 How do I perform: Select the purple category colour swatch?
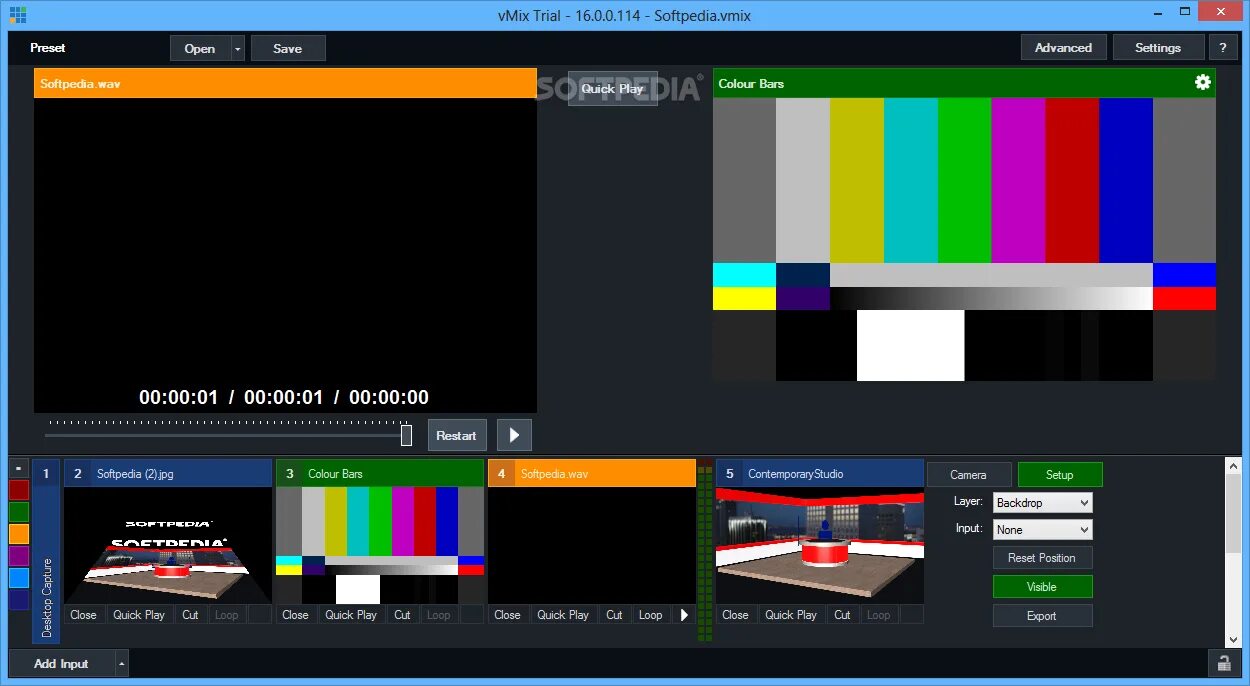(x=19, y=556)
